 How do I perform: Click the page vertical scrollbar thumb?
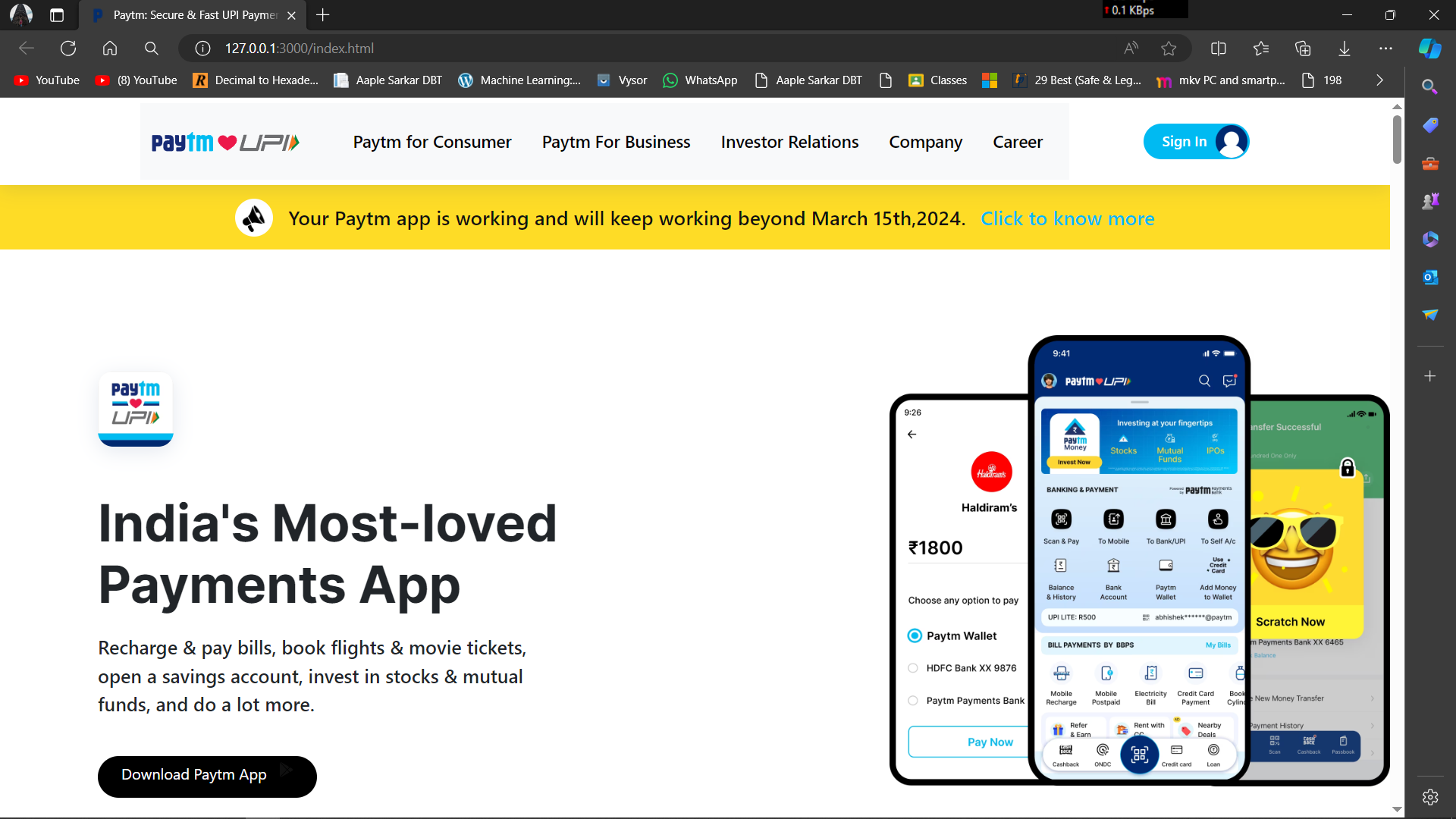(x=1397, y=139)
